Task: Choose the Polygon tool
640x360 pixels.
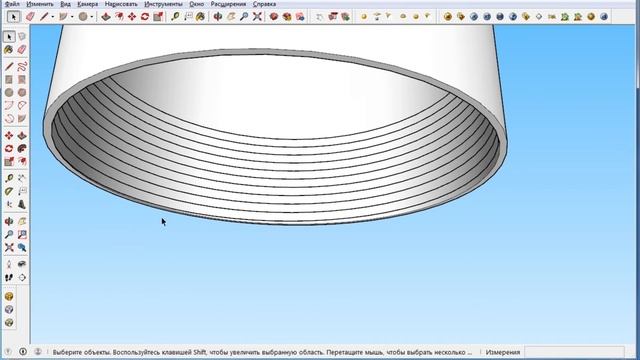Action: pos(22,93)
